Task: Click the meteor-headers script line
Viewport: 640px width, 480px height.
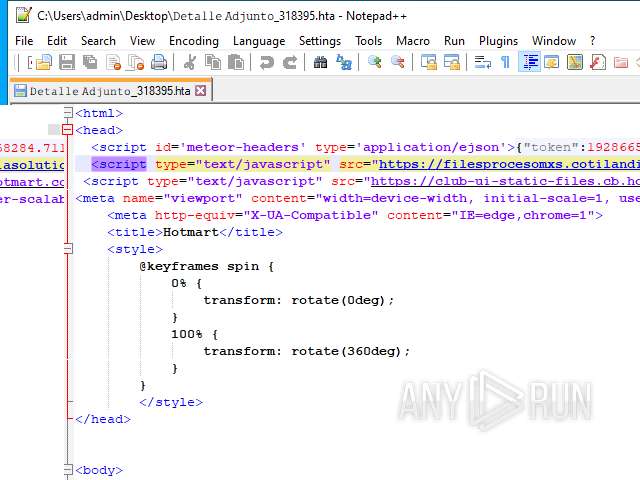Action: 366,147
